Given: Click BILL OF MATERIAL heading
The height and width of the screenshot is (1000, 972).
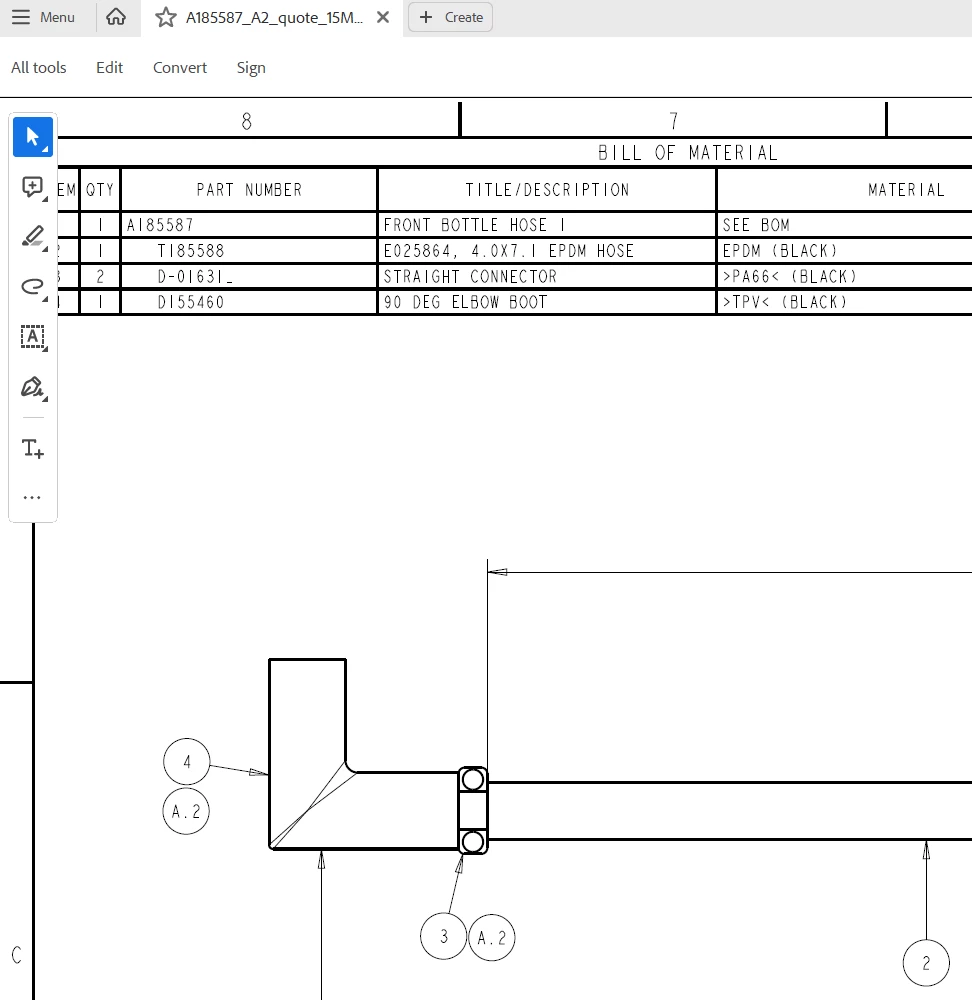Looking at the screenshot, I should coord(688,152).
